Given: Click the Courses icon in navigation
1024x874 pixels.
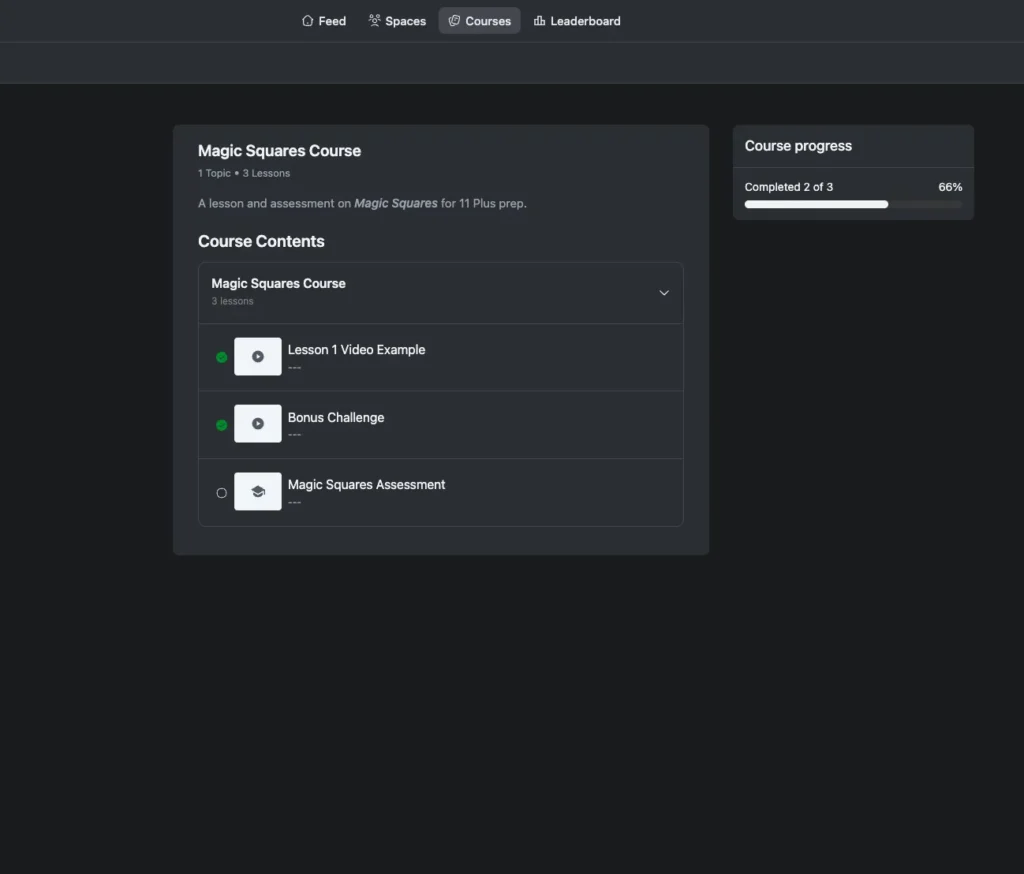Looking at the screenshot, I should (454, 21).
